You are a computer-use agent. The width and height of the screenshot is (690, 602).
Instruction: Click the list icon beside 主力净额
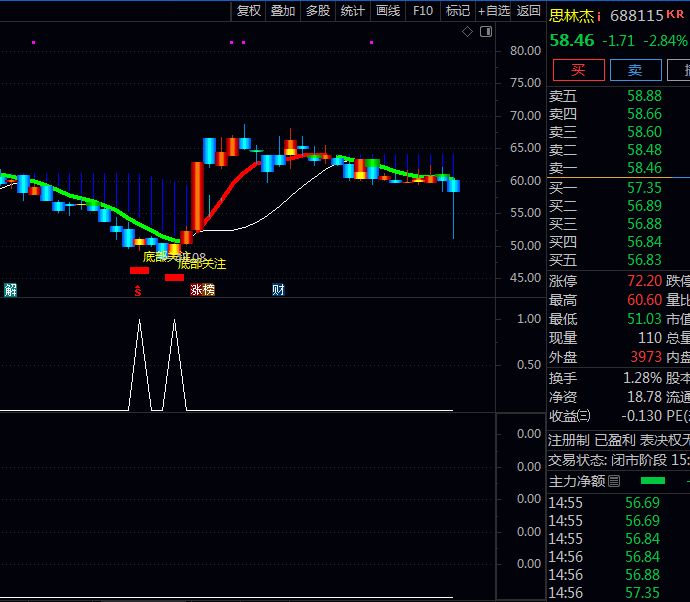614,481
